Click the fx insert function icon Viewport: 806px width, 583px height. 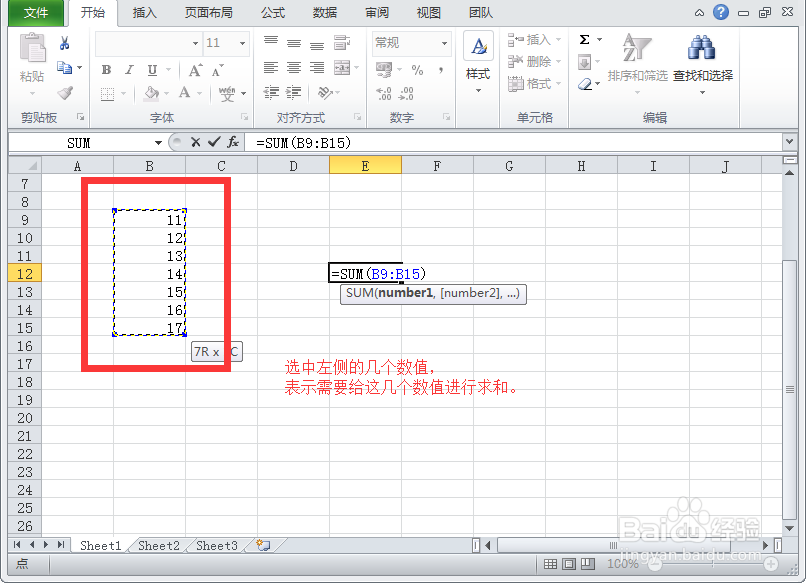click(x=233, y=143)
